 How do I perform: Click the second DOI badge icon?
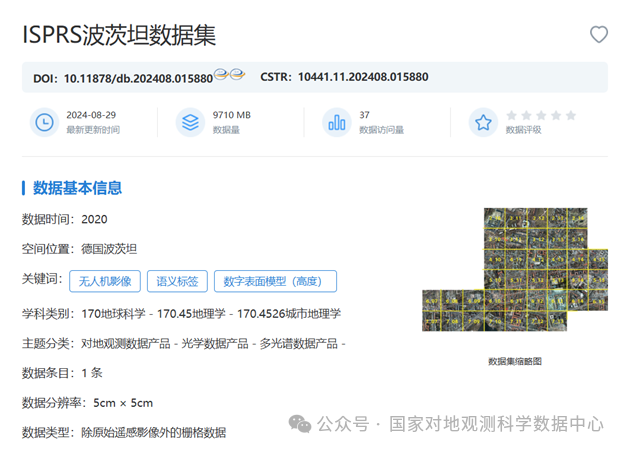coord(237,73)
